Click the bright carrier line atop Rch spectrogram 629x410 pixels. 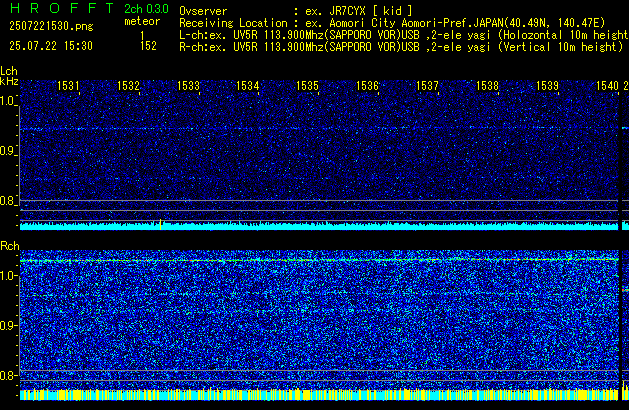pos(319,260)
